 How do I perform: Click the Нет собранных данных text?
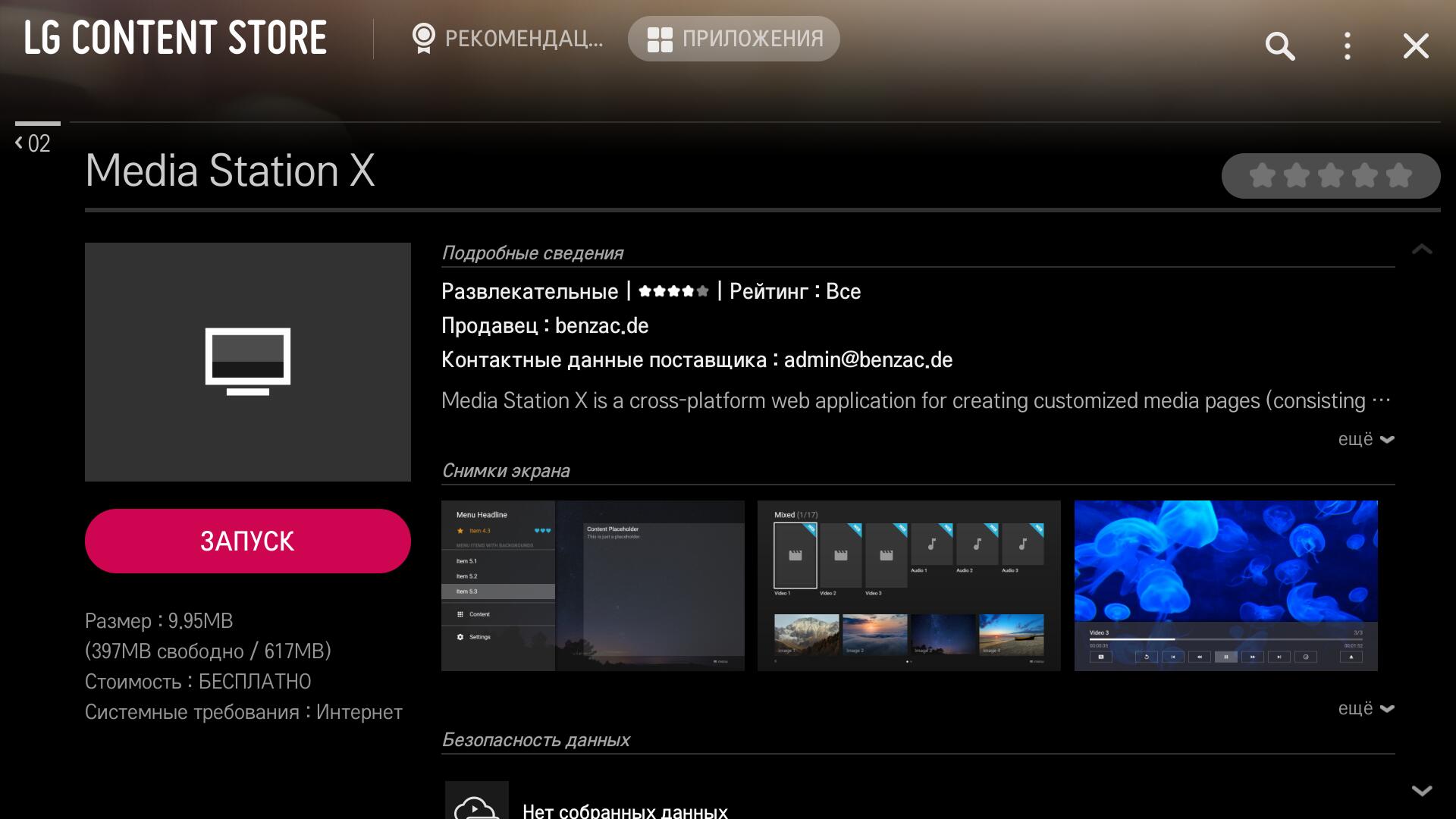click(x=625, y=810)
